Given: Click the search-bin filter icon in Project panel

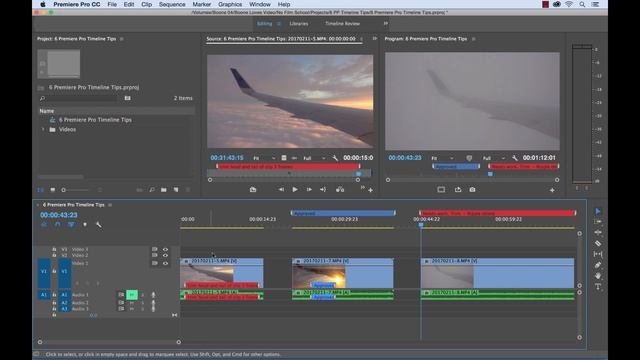Looking at the screenshot, I should (x=127, y=98).
